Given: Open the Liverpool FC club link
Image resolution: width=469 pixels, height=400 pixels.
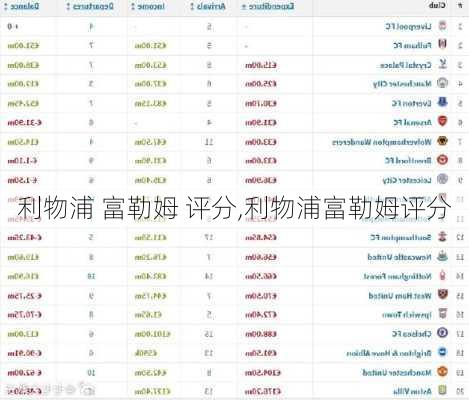Looking at the screenshot, I should click(408, 26).
